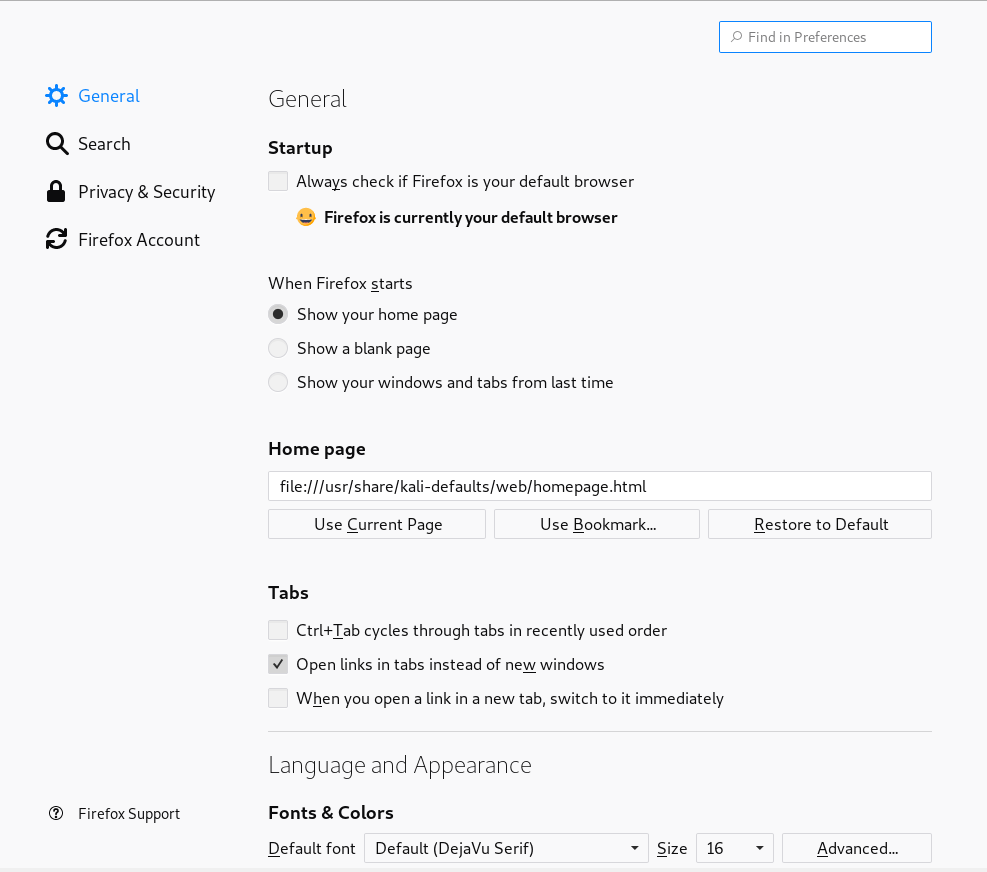Screen dimensions: 987x872
Task: Click the magnifier icon in Find in Preferences
Action: click(x=736, y=37)
